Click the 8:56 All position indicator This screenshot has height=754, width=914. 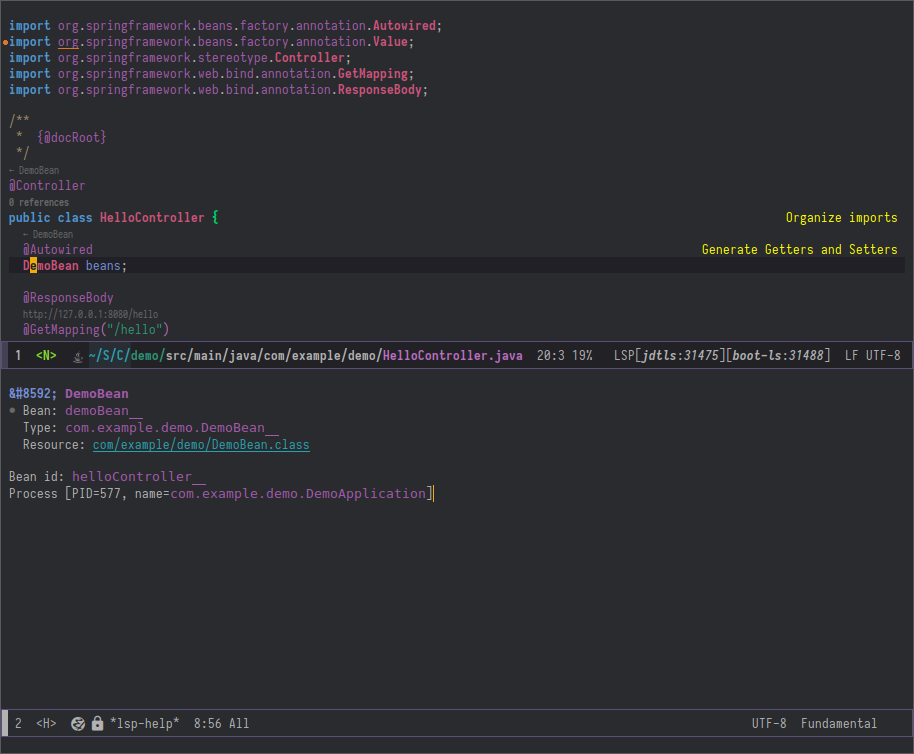(x=221, y=724)
